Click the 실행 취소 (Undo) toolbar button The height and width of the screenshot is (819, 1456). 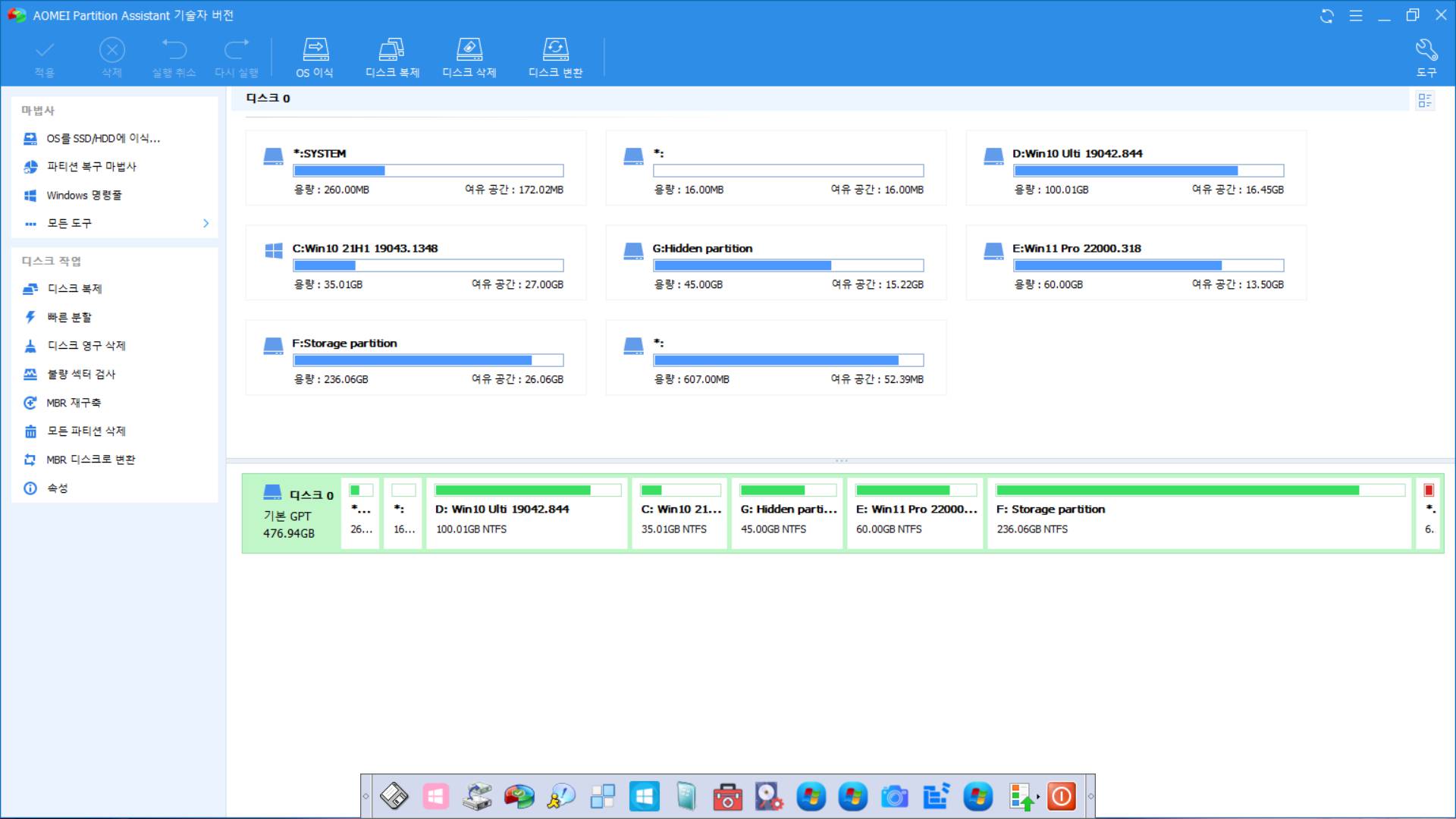pos(174,58)
